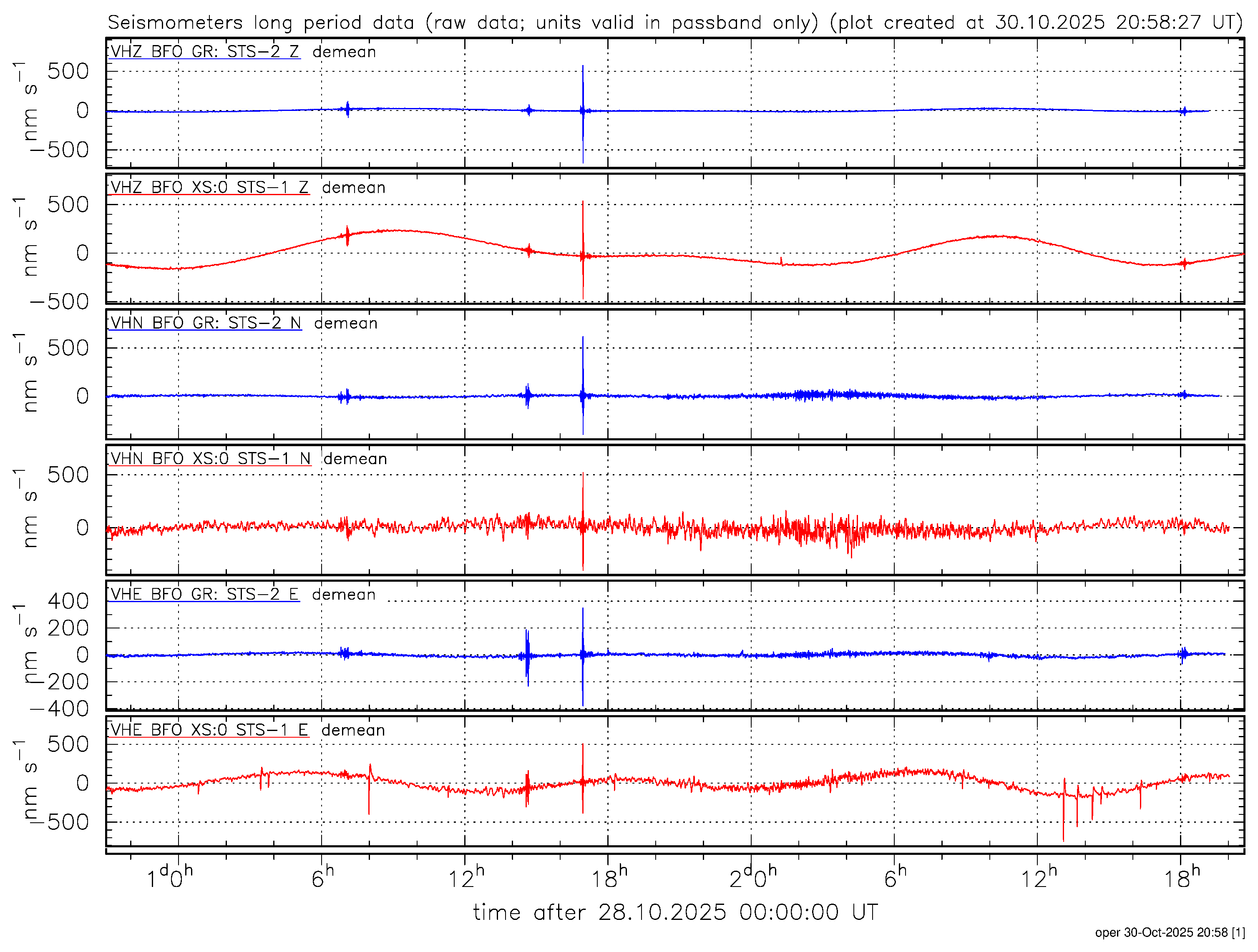Click the VHE BFO GR: STS-2 E legend label

(204, 594)
